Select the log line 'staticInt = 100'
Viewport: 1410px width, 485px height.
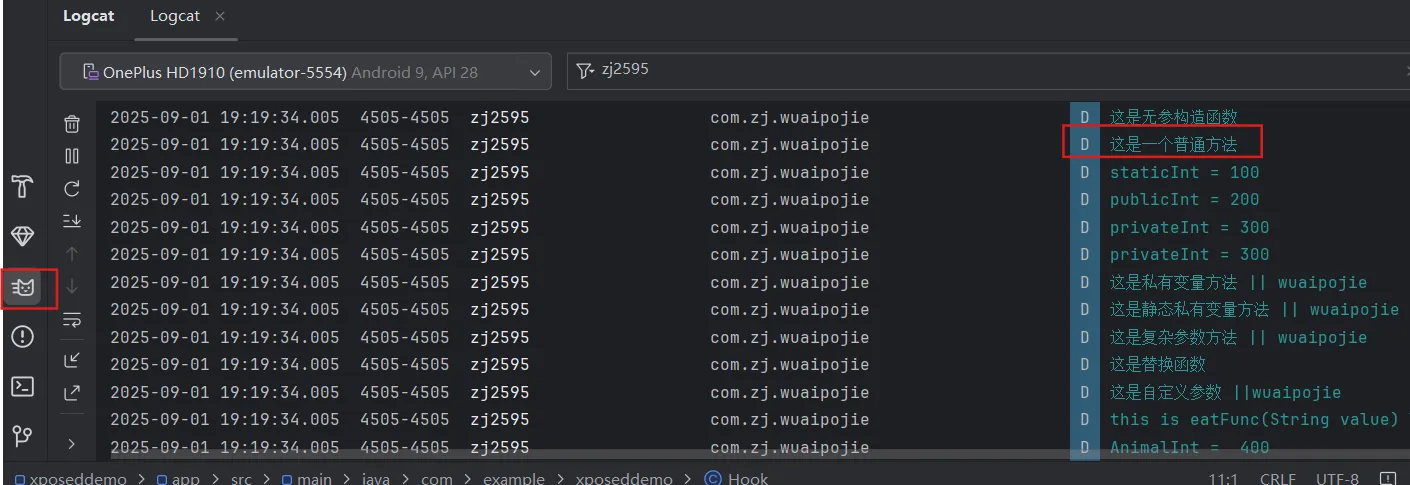click(x=1184, y=172)
